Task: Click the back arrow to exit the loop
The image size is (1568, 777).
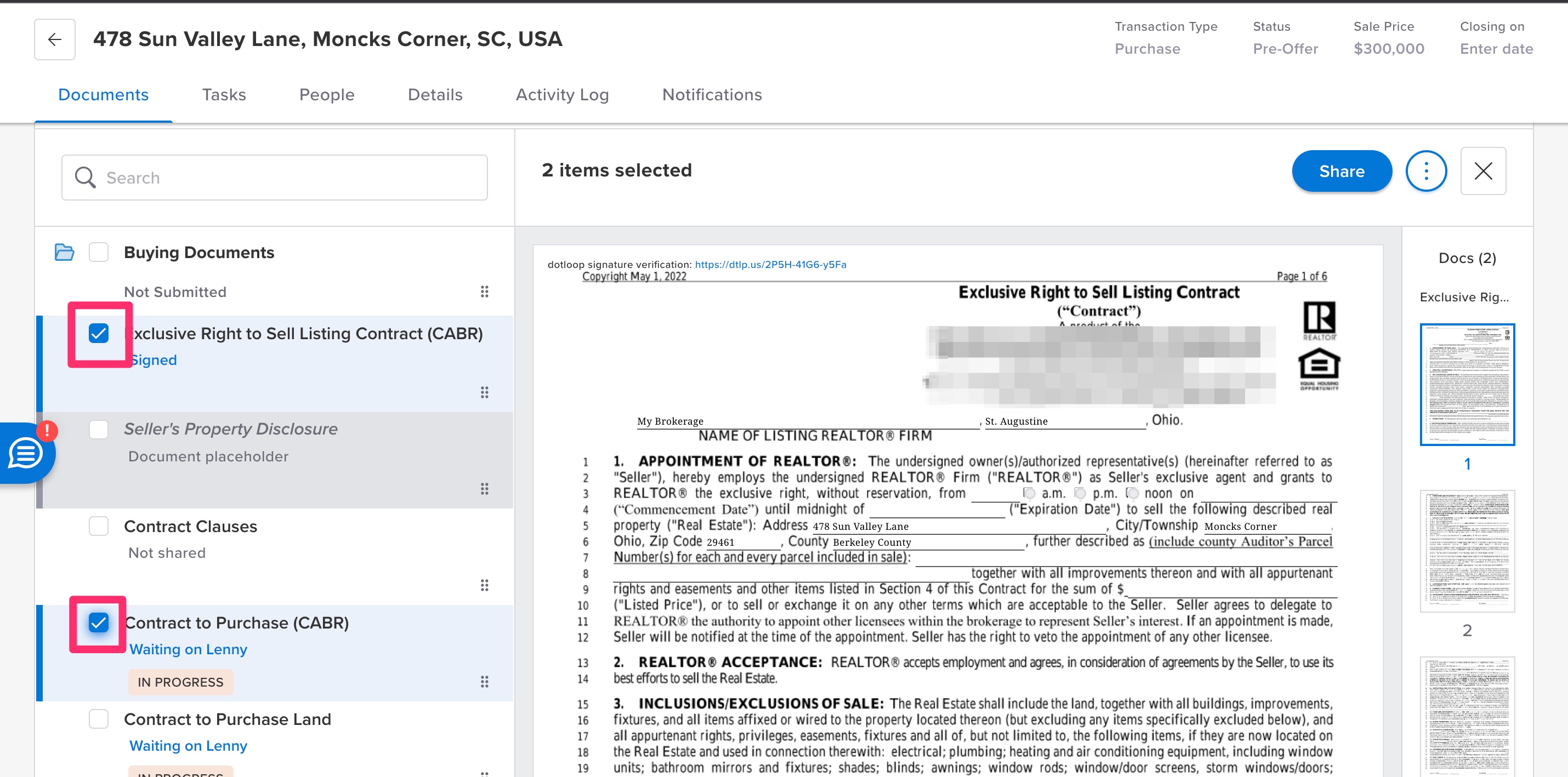Action: tap(54, 39)
